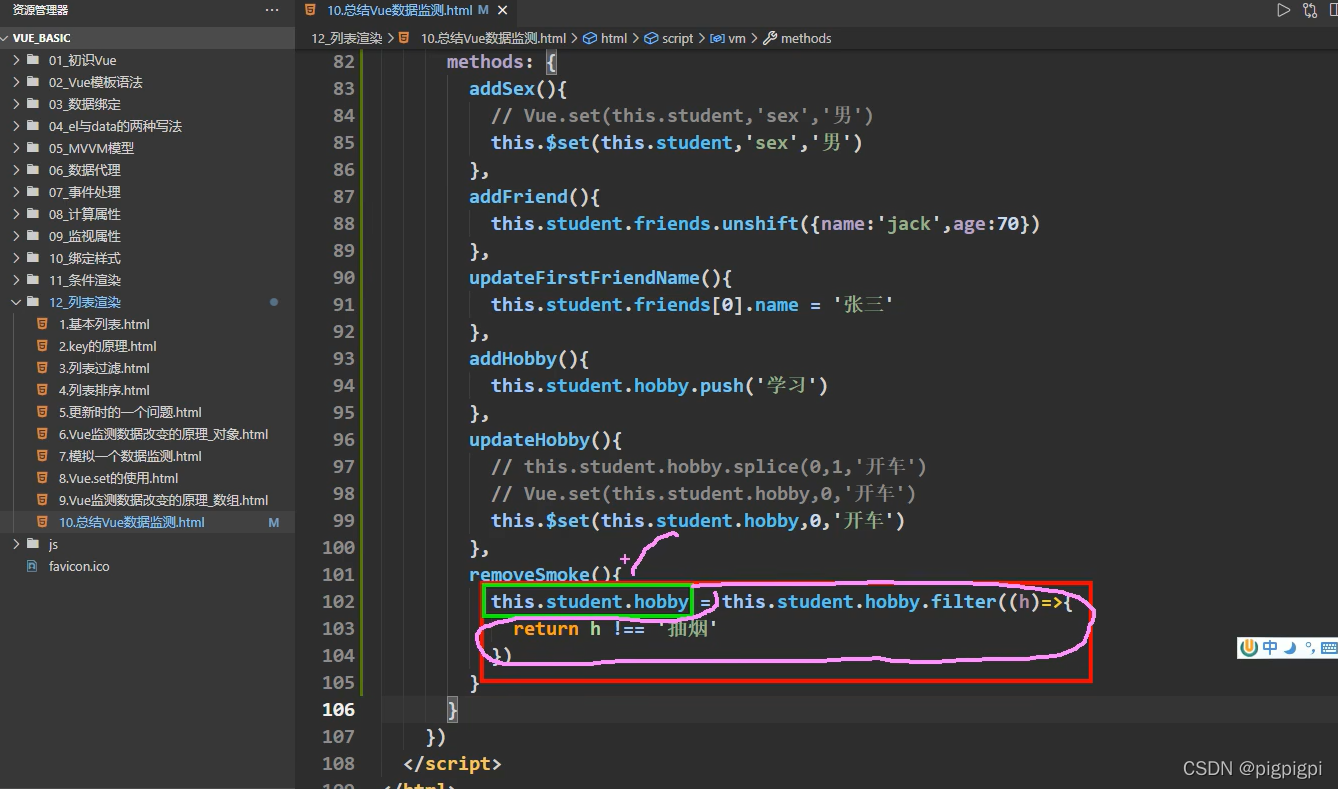Select 10.总结Vue数据监测.html in the file tree
1338x789 pixels.
tap(148, 522)
